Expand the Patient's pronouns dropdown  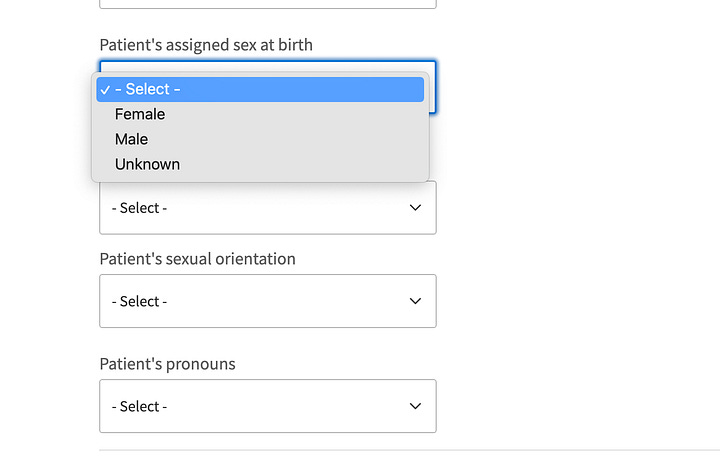coord(267,406)
